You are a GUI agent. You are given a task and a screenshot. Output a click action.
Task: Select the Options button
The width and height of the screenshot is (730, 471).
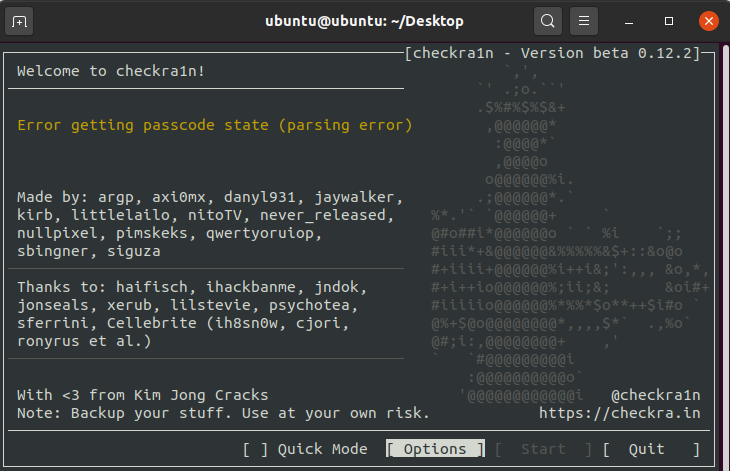[x=435, y=449]
